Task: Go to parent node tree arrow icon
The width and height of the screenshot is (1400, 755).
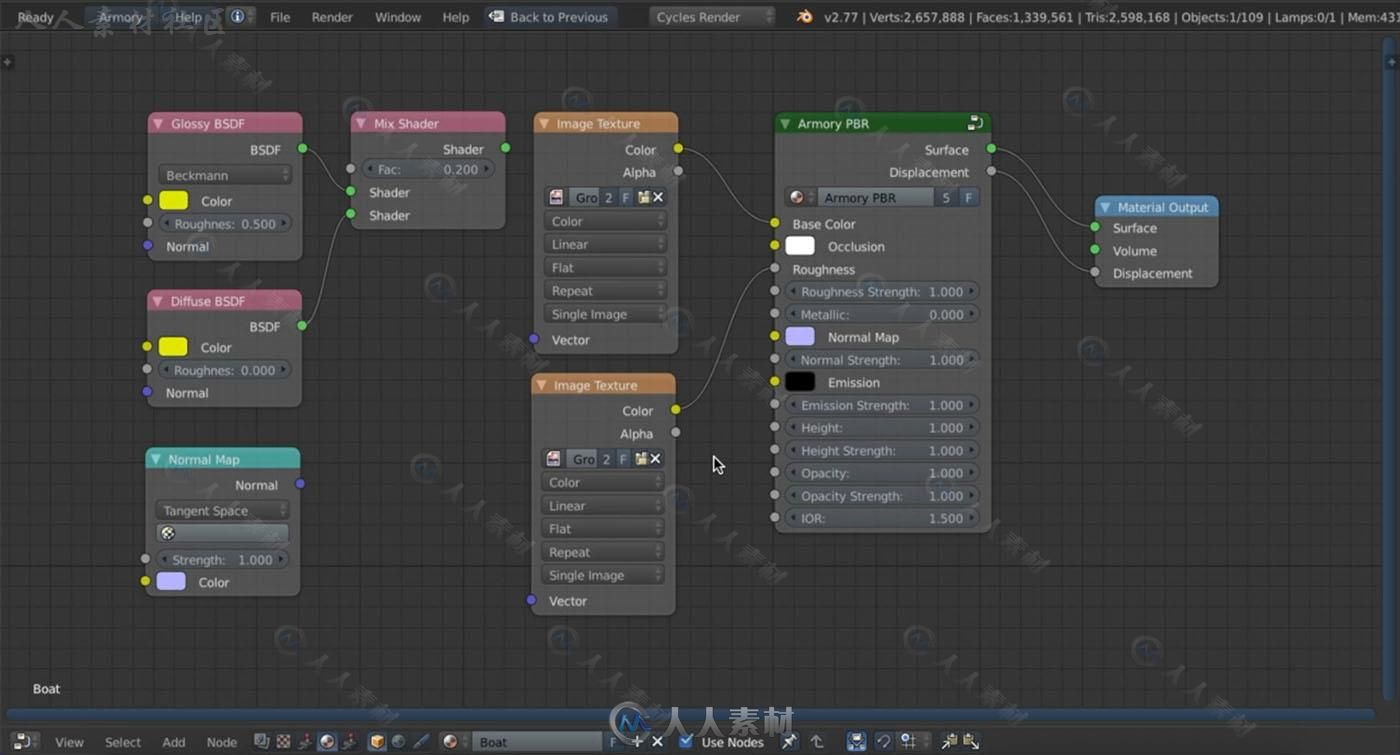Action: (x=816, y=742)
